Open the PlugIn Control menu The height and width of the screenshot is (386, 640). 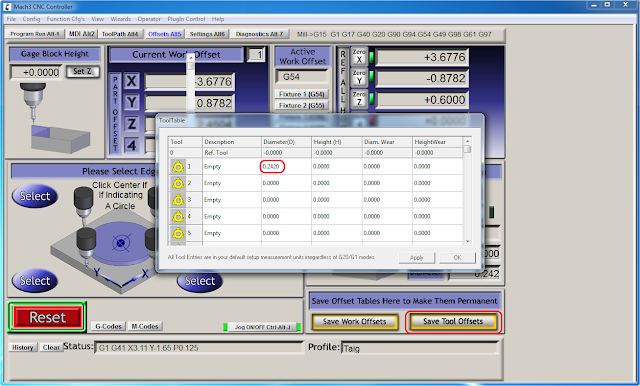pyautogui.click(x=186, y=19)
